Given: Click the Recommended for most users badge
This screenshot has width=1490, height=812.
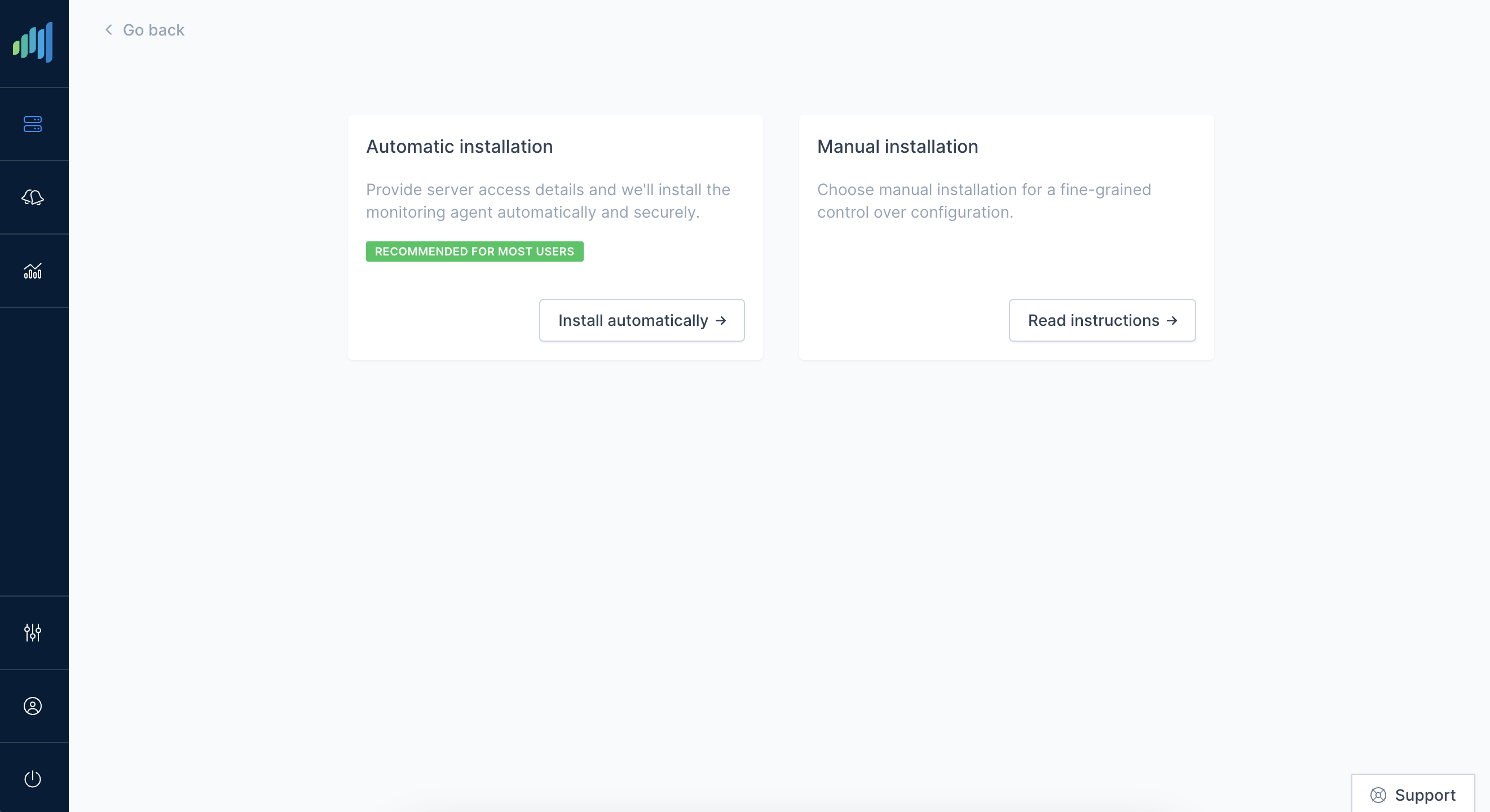Looking at the screenshot, I should tap(474, 251).
